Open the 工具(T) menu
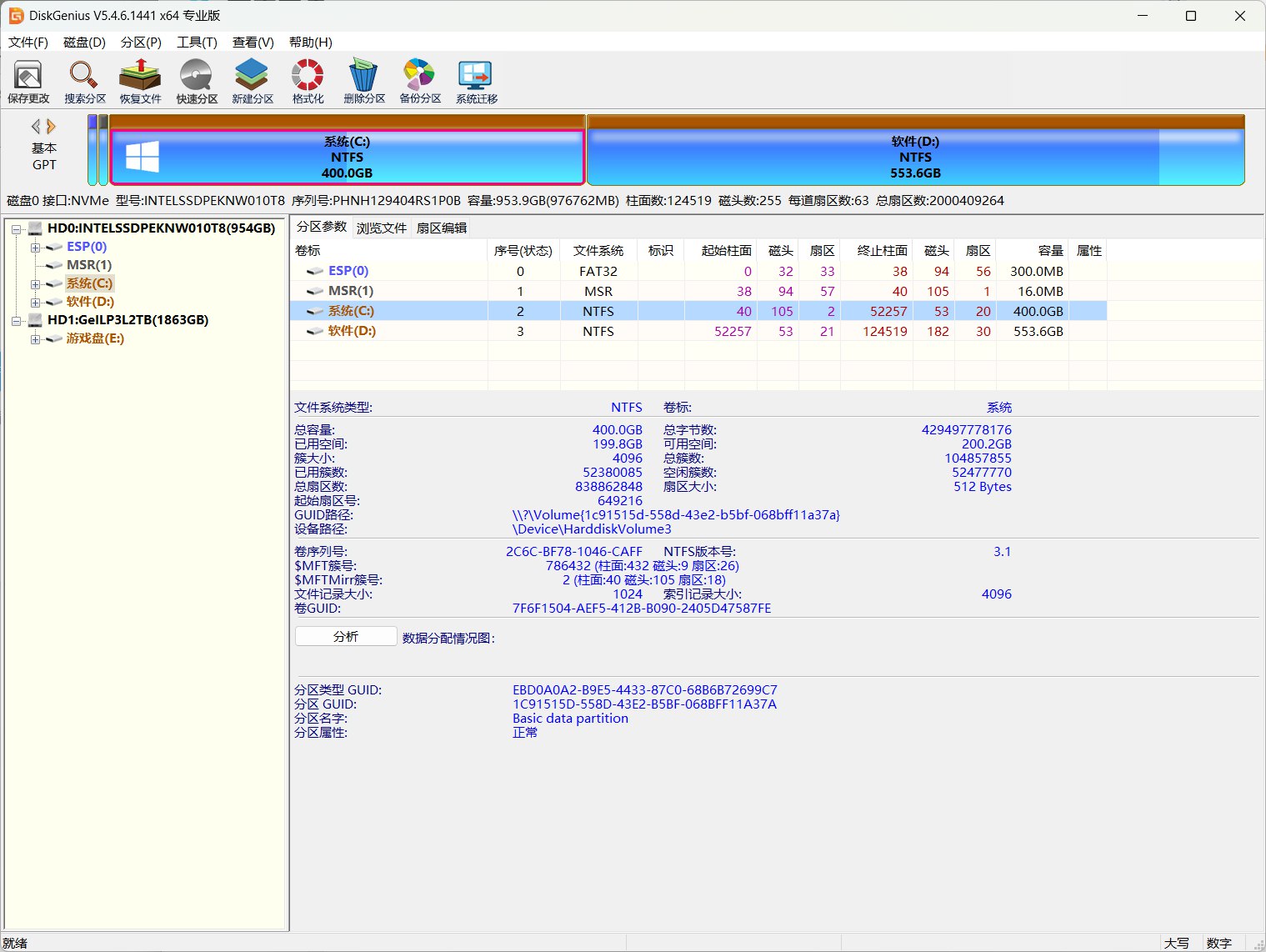The image size is (1266, 952). pos(196,42)
